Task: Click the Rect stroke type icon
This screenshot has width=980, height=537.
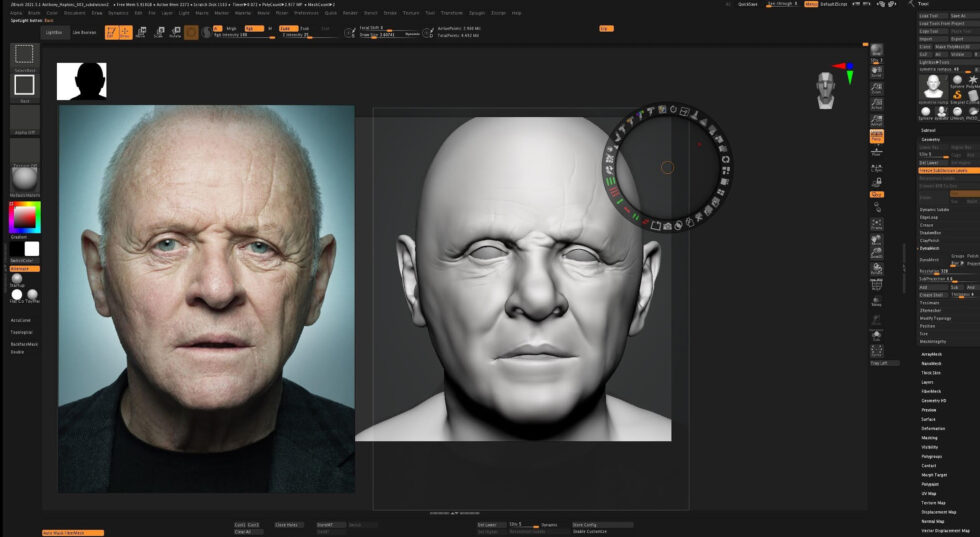Action: click(x=24, y=85)
